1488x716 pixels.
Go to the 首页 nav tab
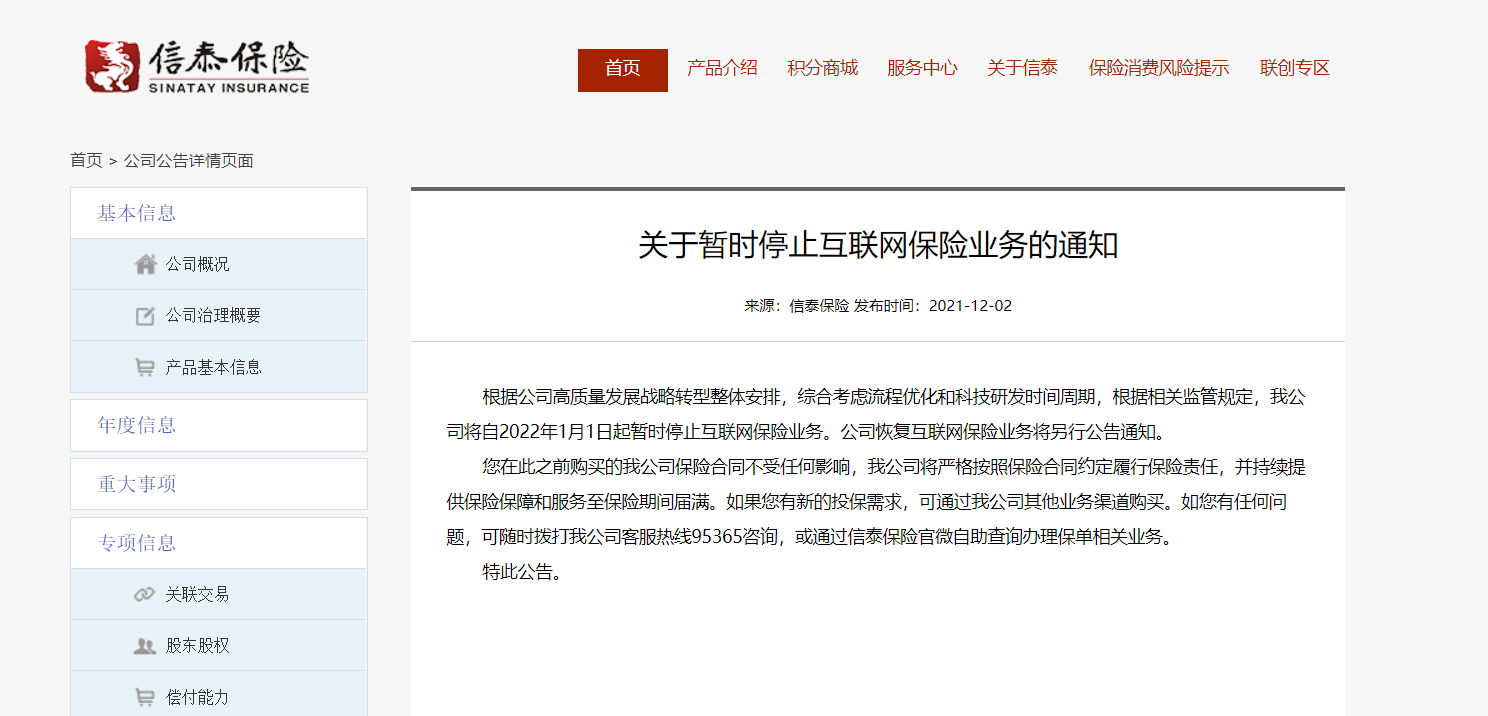click(623, 69)
